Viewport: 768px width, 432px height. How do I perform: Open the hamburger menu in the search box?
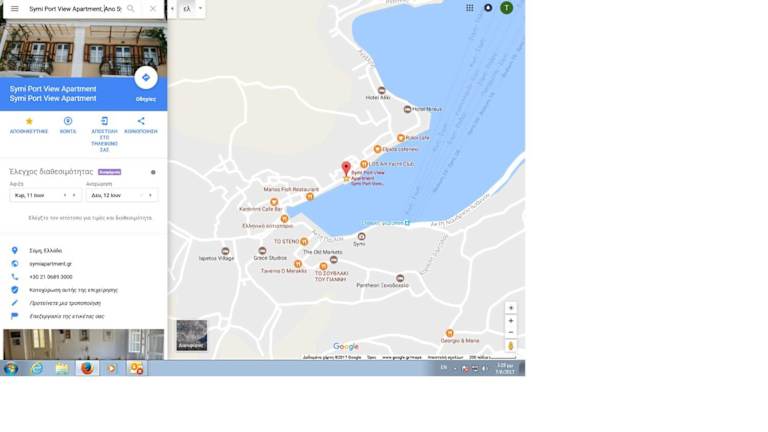click(x=15, y=9)
